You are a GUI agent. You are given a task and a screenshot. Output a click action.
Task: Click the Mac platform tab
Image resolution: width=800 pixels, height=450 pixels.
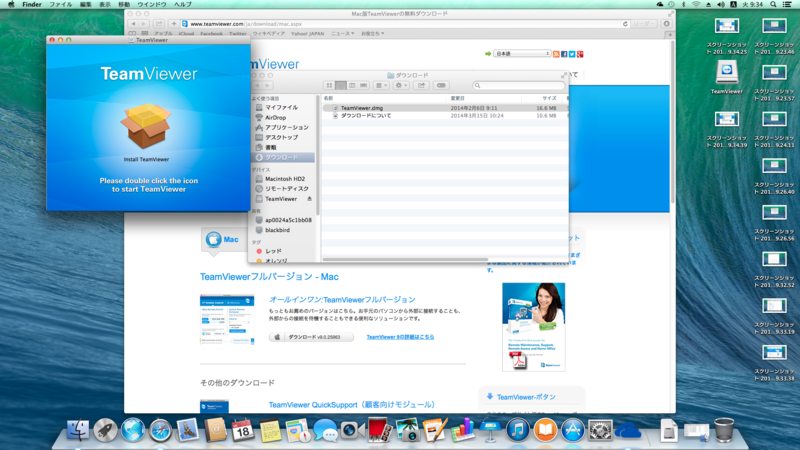222,239
